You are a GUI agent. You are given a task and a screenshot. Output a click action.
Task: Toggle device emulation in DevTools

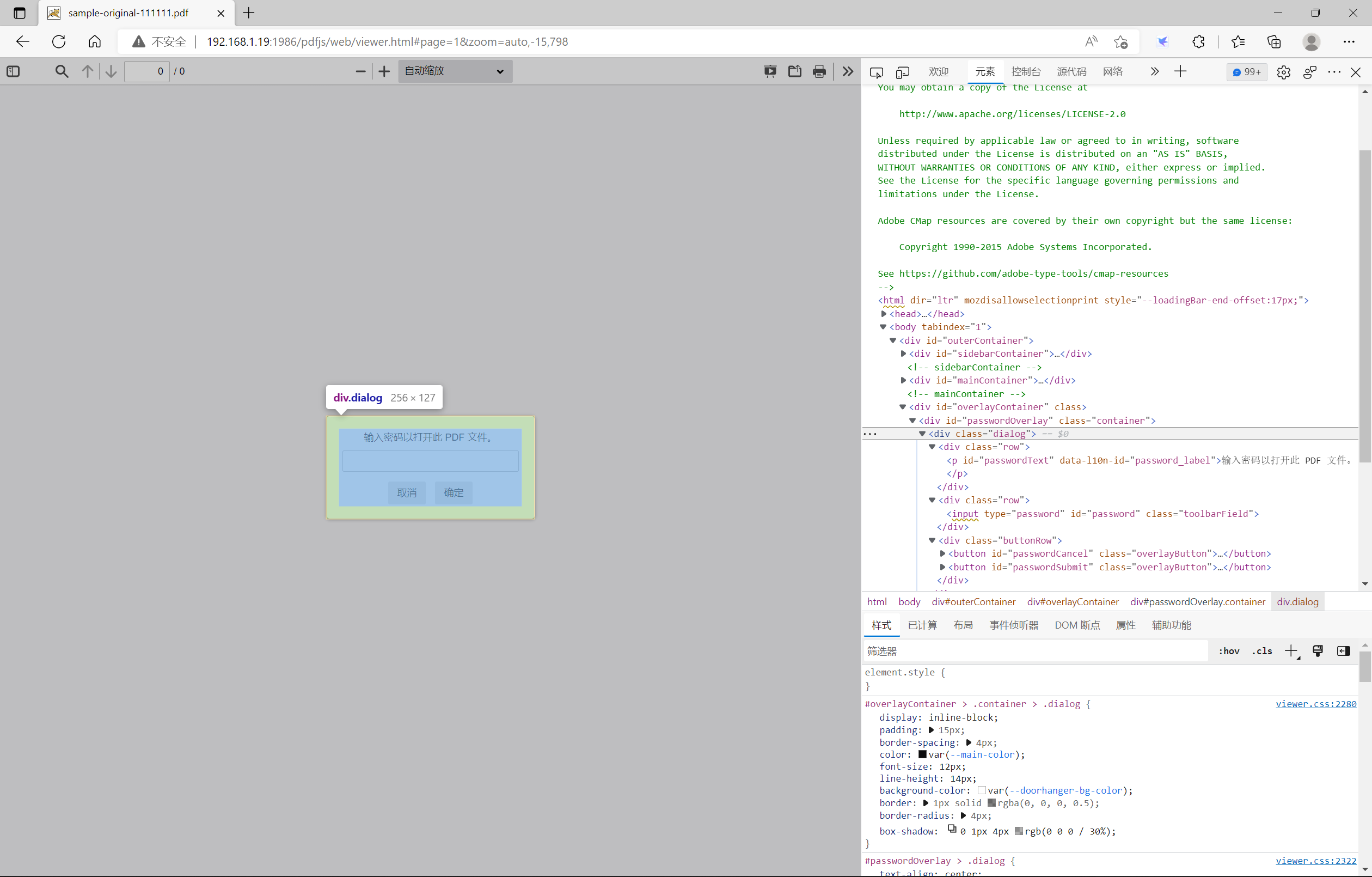[903, 72]
